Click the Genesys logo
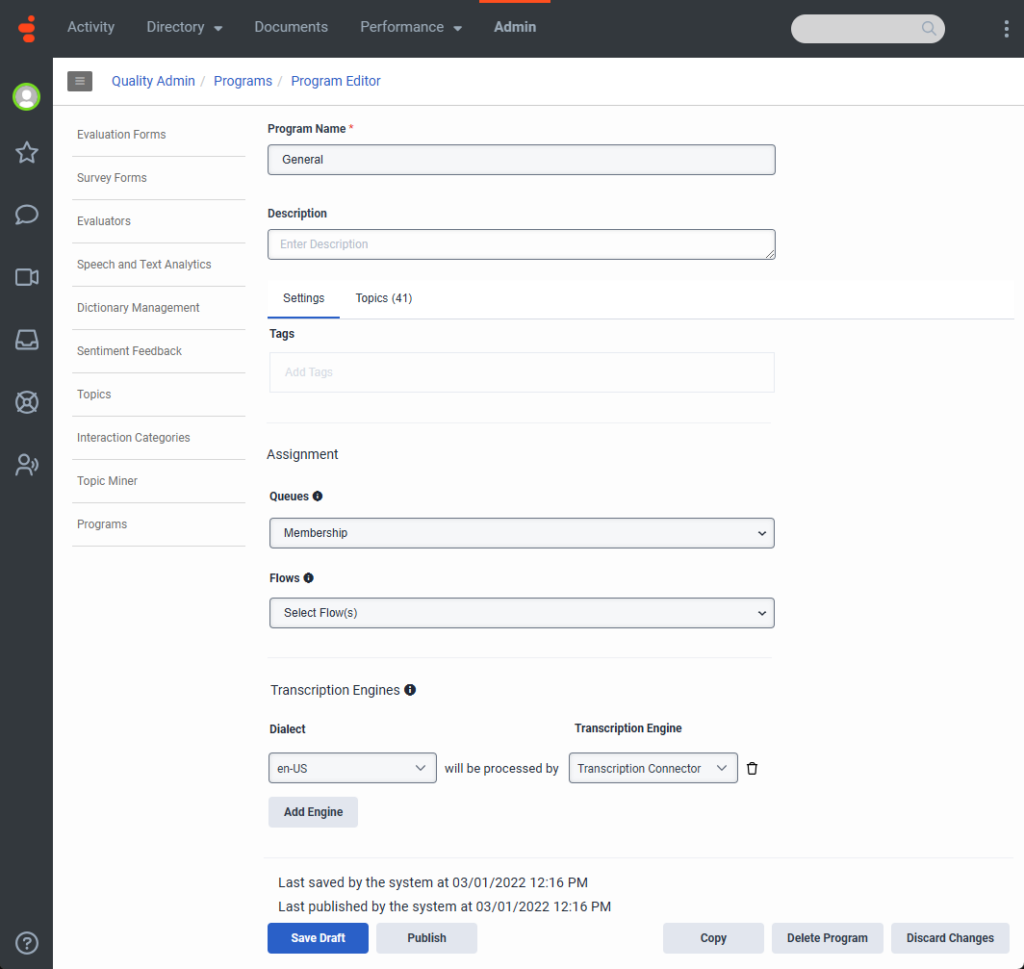Viewport: 1024px width, 969px height. tap(27, 28)
